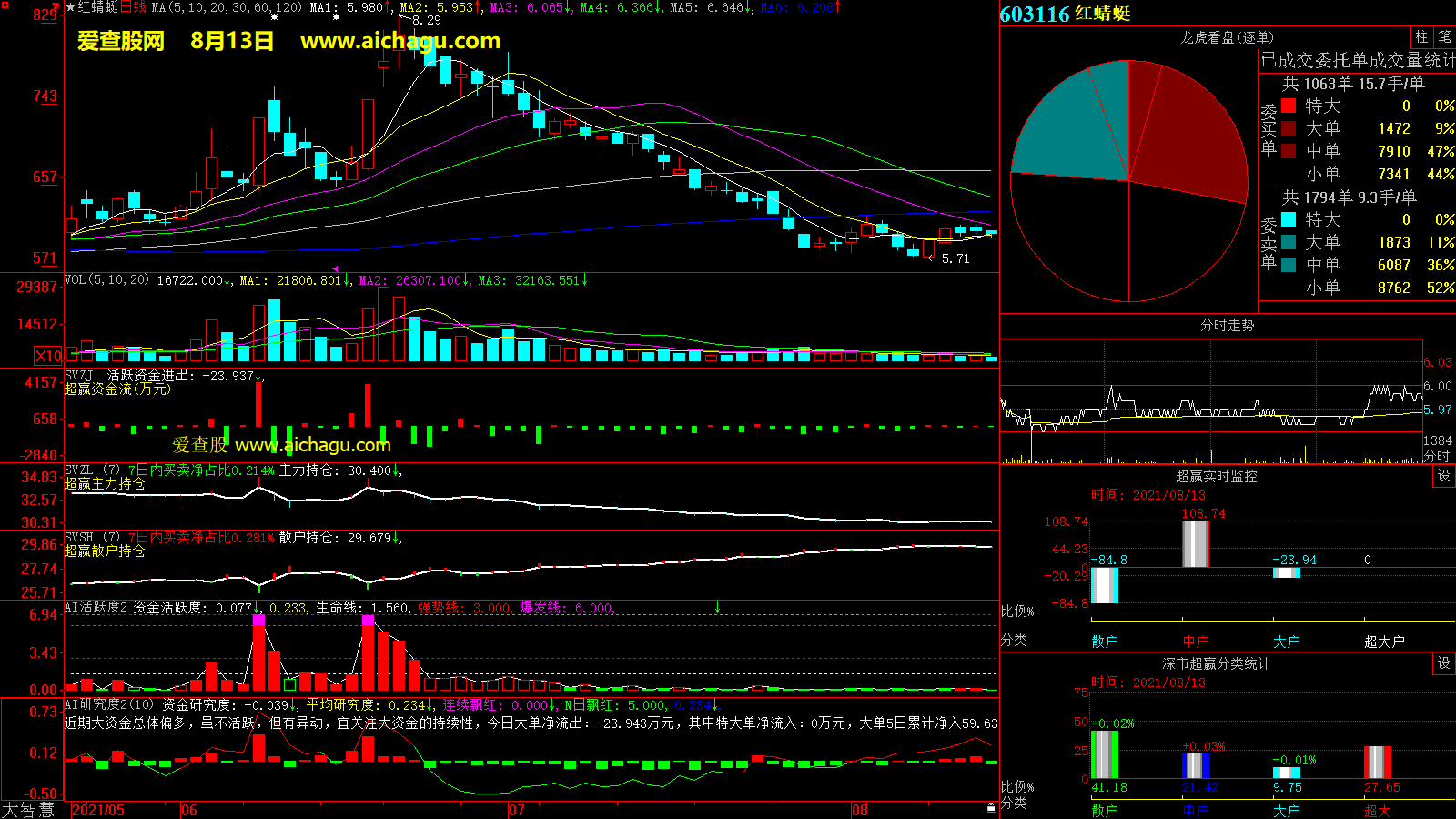Click the 5.71 low price arrow marker
The width and height of the screenshot is (1456, 819).
[949, 258]
